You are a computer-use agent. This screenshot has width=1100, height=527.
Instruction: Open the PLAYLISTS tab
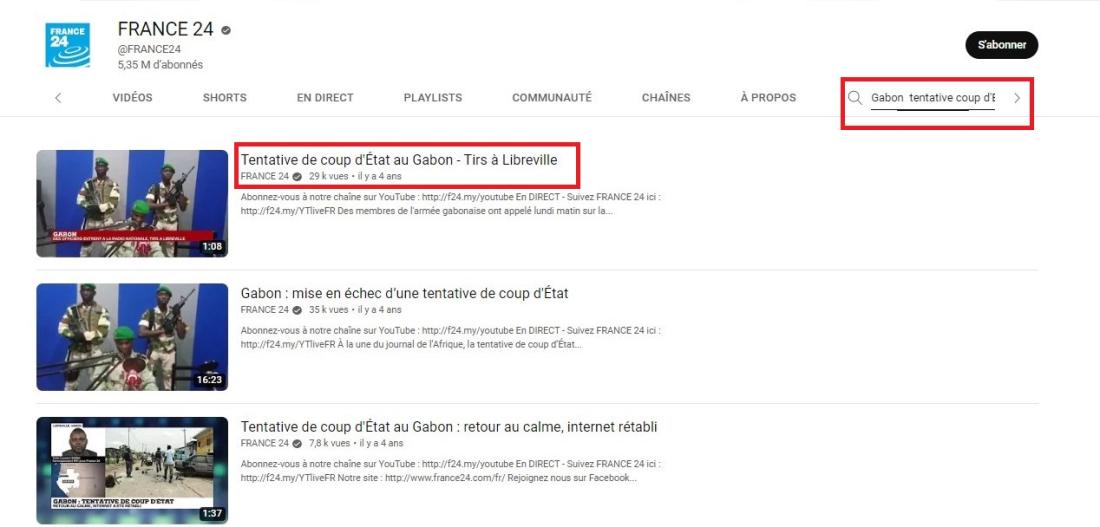(433, 98)
